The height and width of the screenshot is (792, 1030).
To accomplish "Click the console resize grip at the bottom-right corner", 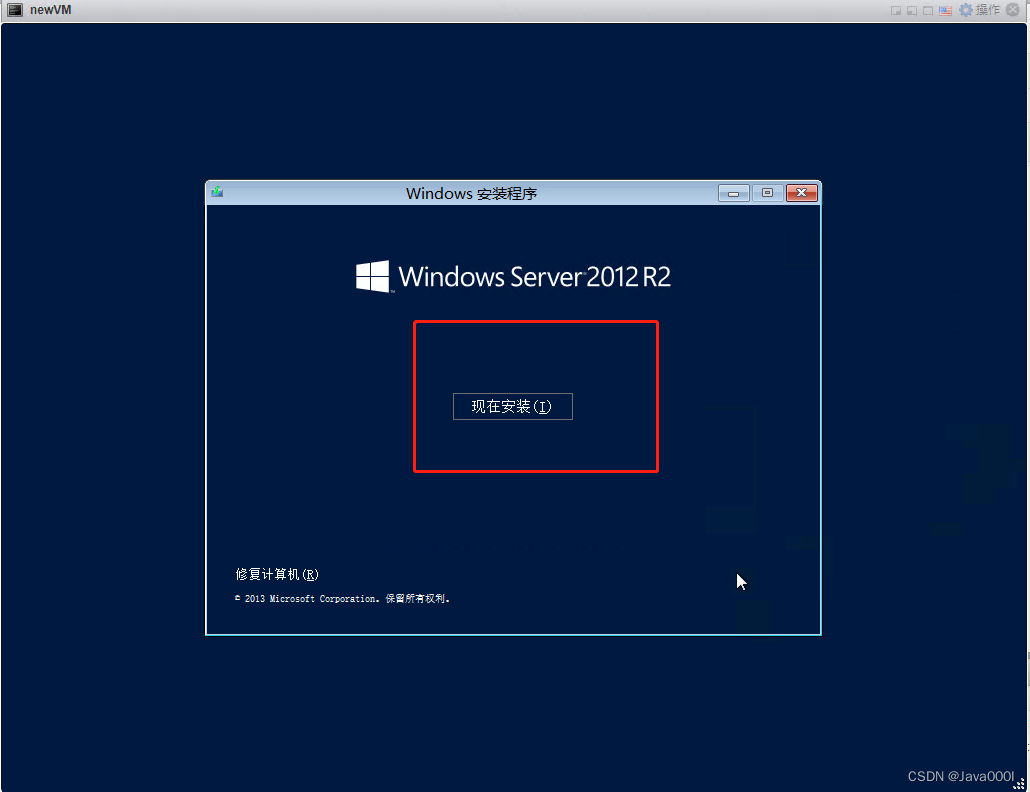I will [1018, 783].
